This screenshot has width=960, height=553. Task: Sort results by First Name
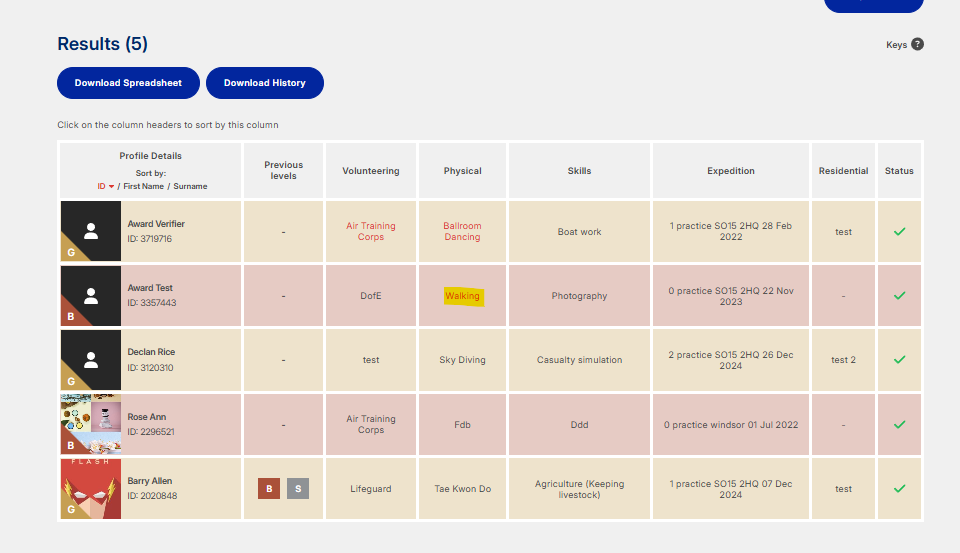[143, 187]
